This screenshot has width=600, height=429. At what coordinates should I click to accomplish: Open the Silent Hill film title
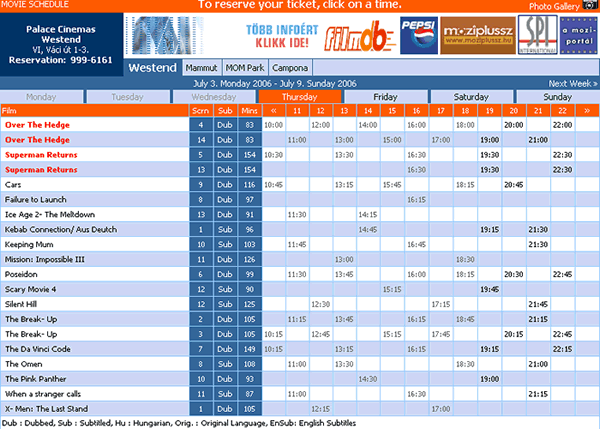click(21, 304)
